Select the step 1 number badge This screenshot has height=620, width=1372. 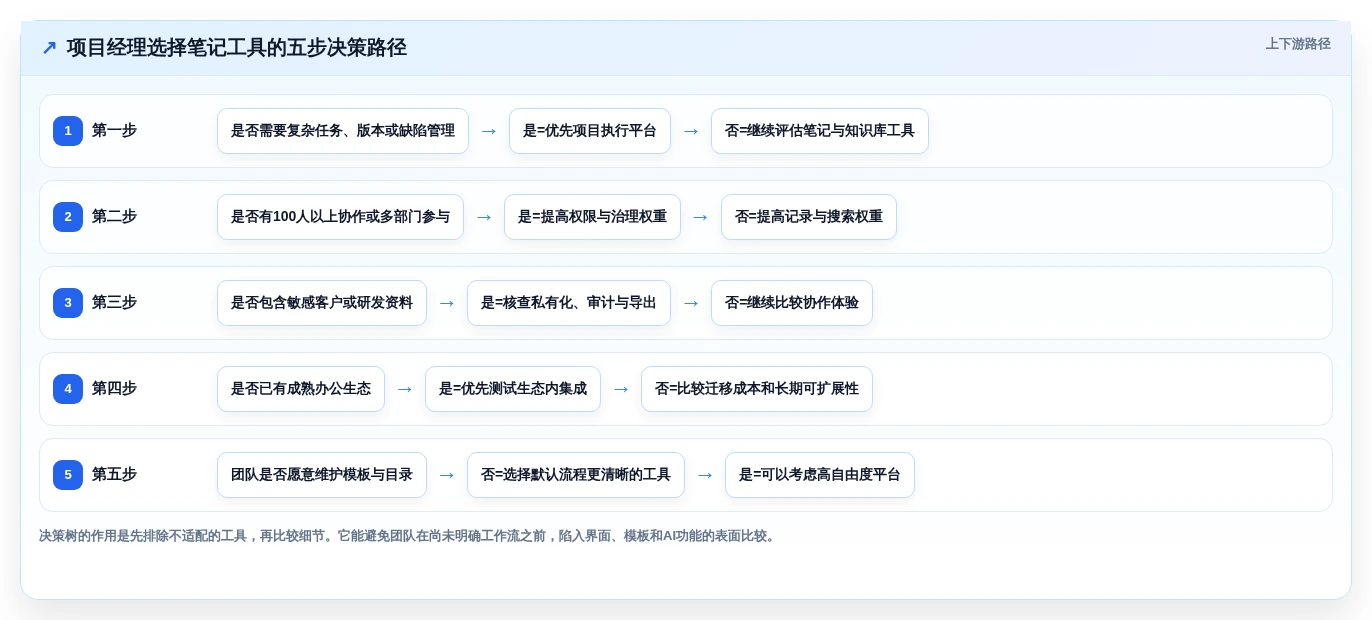point(68,131)
